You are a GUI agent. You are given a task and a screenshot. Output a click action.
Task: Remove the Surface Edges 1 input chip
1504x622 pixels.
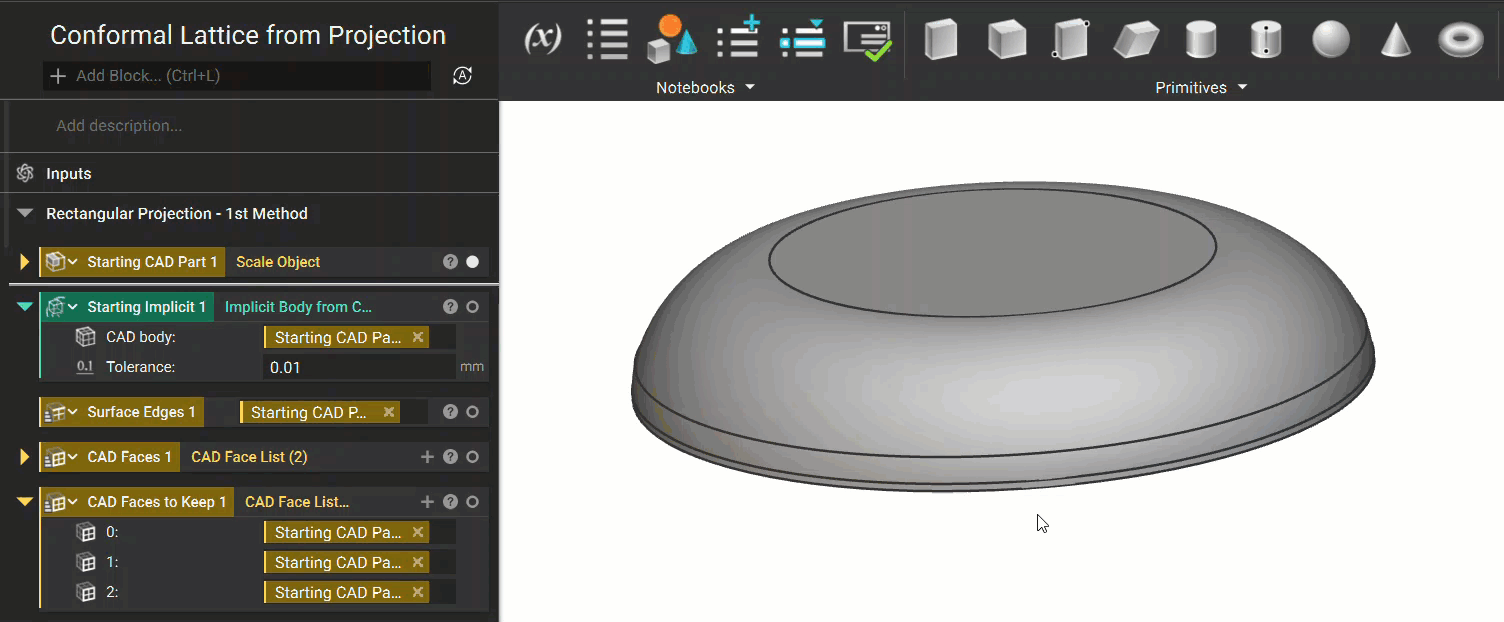(389, 412)
